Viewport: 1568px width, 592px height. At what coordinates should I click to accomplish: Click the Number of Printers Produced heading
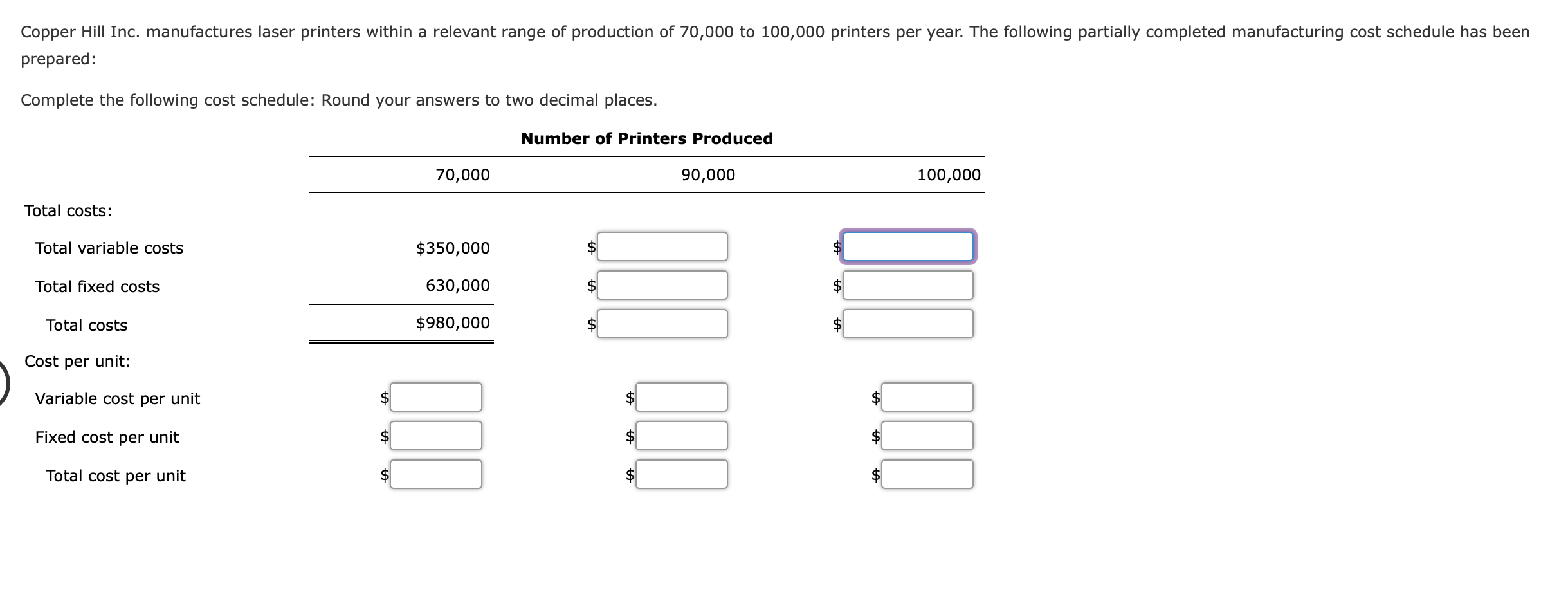646,138
